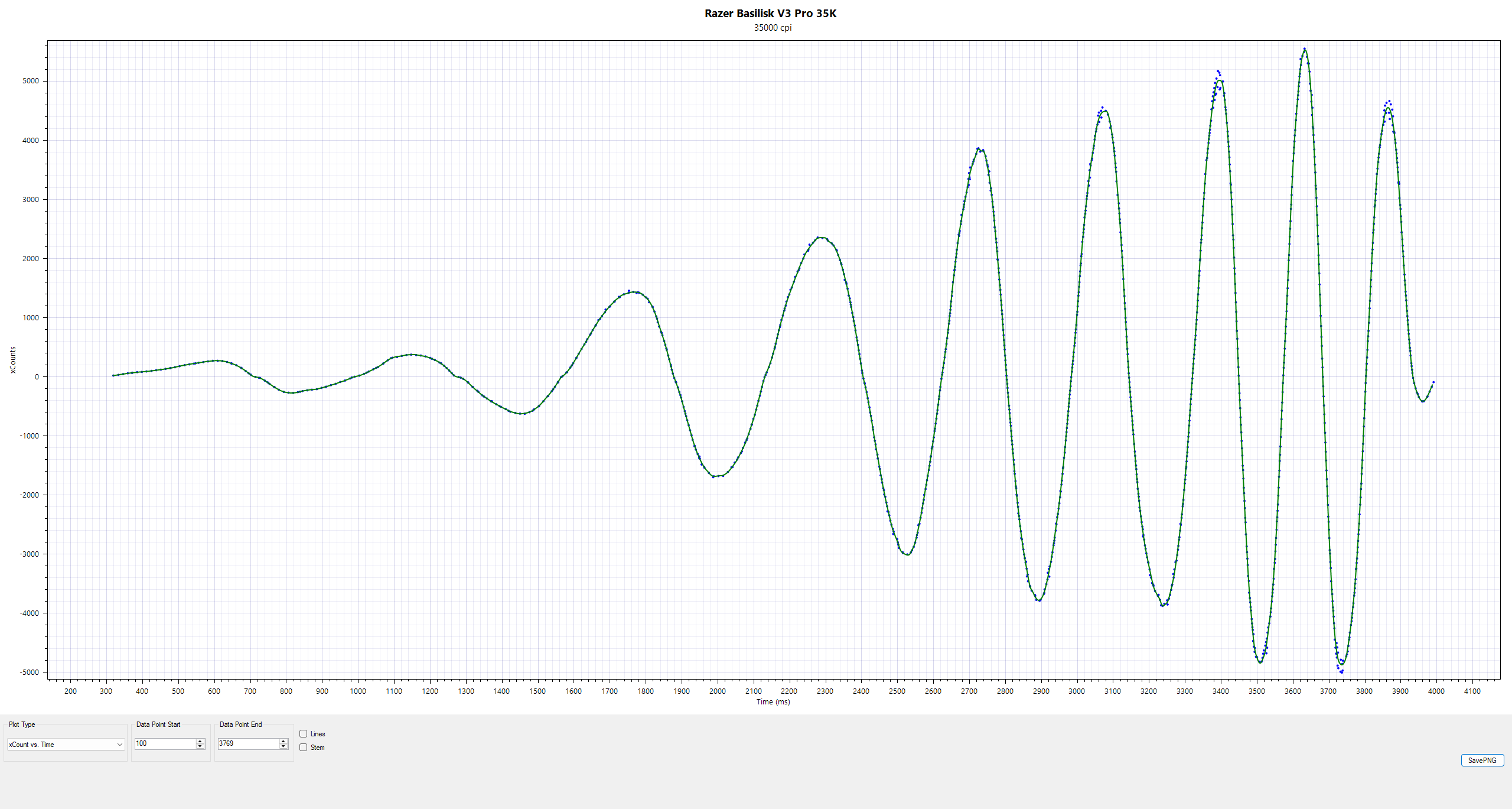Image resolution: width=1512 pixels, height=809 pixels.
Task: Click the curve's final data point near 4000 ms
Action: 1433,382
